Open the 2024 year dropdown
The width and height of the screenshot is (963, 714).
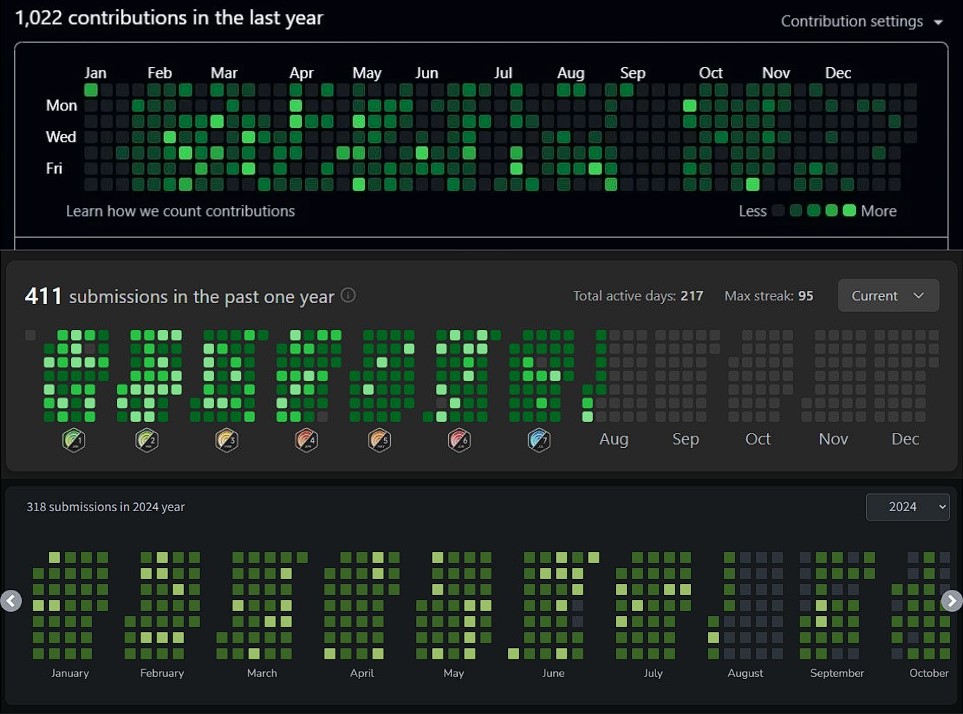coord(908,507)
